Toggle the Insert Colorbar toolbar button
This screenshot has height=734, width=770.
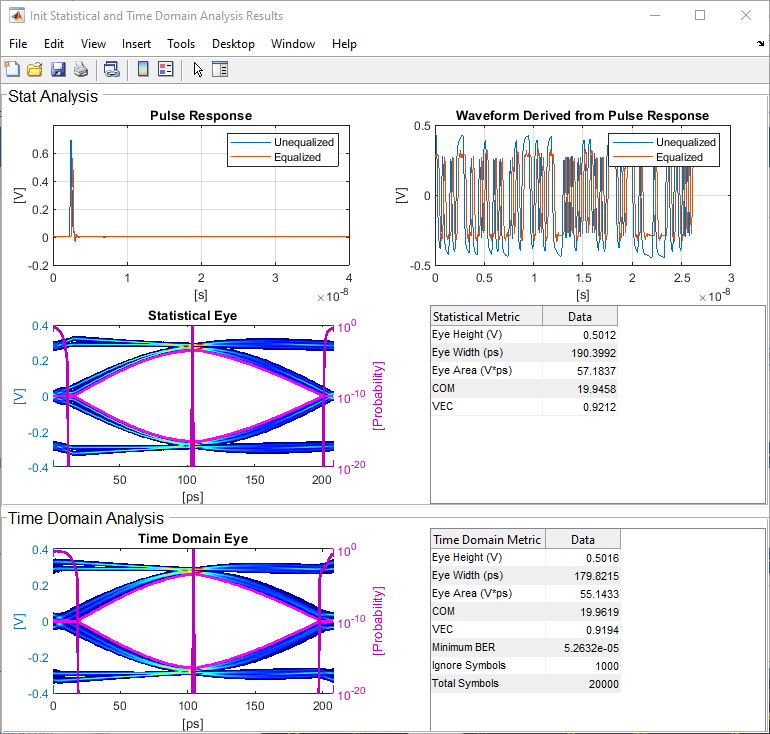(x=143, y=69)
